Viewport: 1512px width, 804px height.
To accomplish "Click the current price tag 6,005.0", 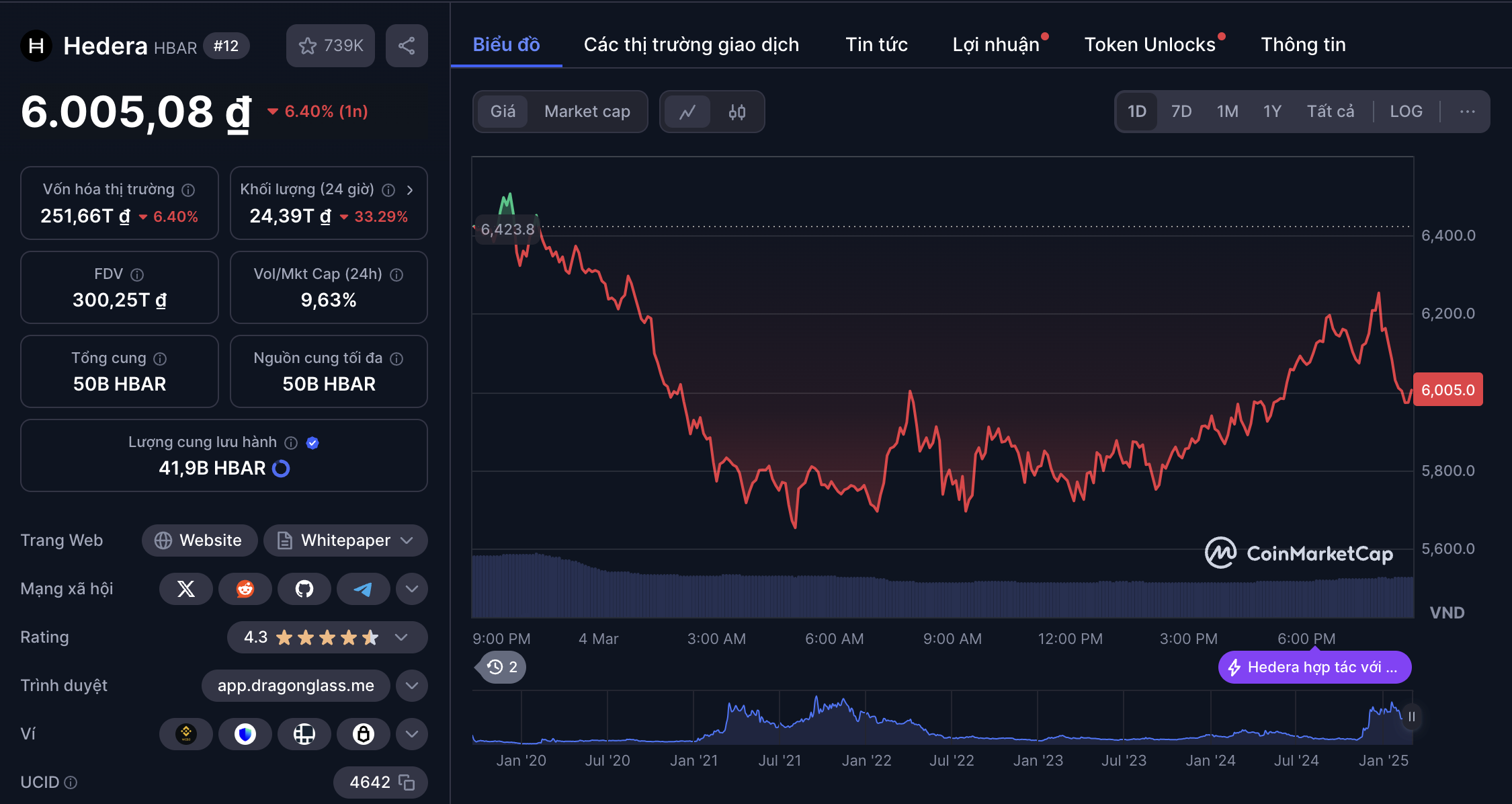I will pyautogui.click(x=1448, y=390).
